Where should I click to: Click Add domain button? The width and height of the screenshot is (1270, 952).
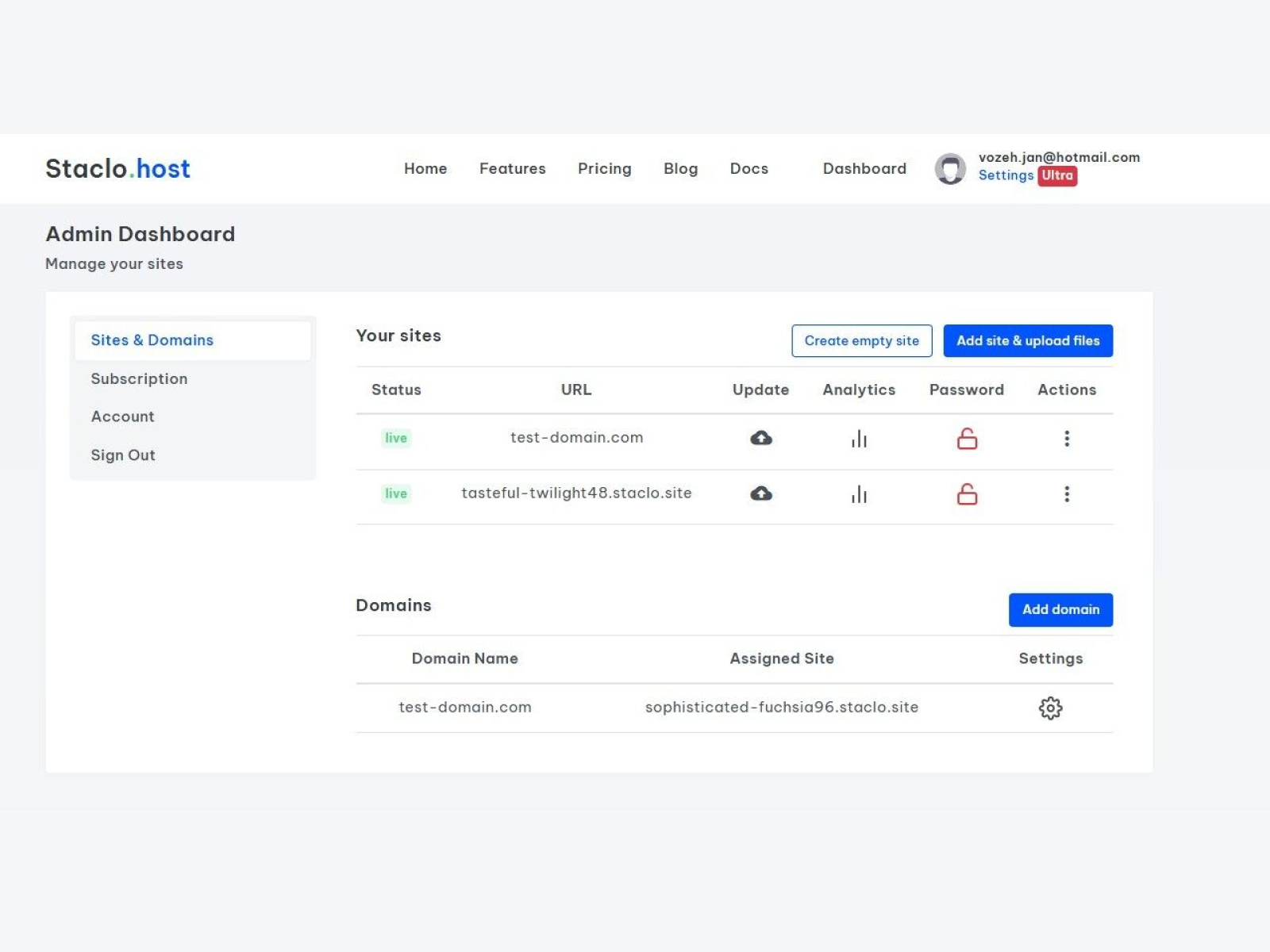pos(1060,610)
